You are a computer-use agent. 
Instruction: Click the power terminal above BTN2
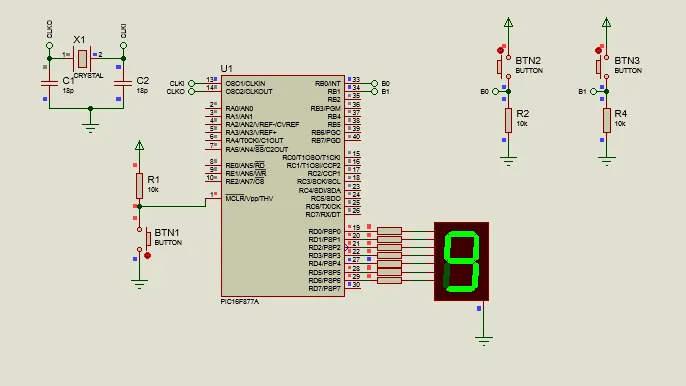coord(508,23)
